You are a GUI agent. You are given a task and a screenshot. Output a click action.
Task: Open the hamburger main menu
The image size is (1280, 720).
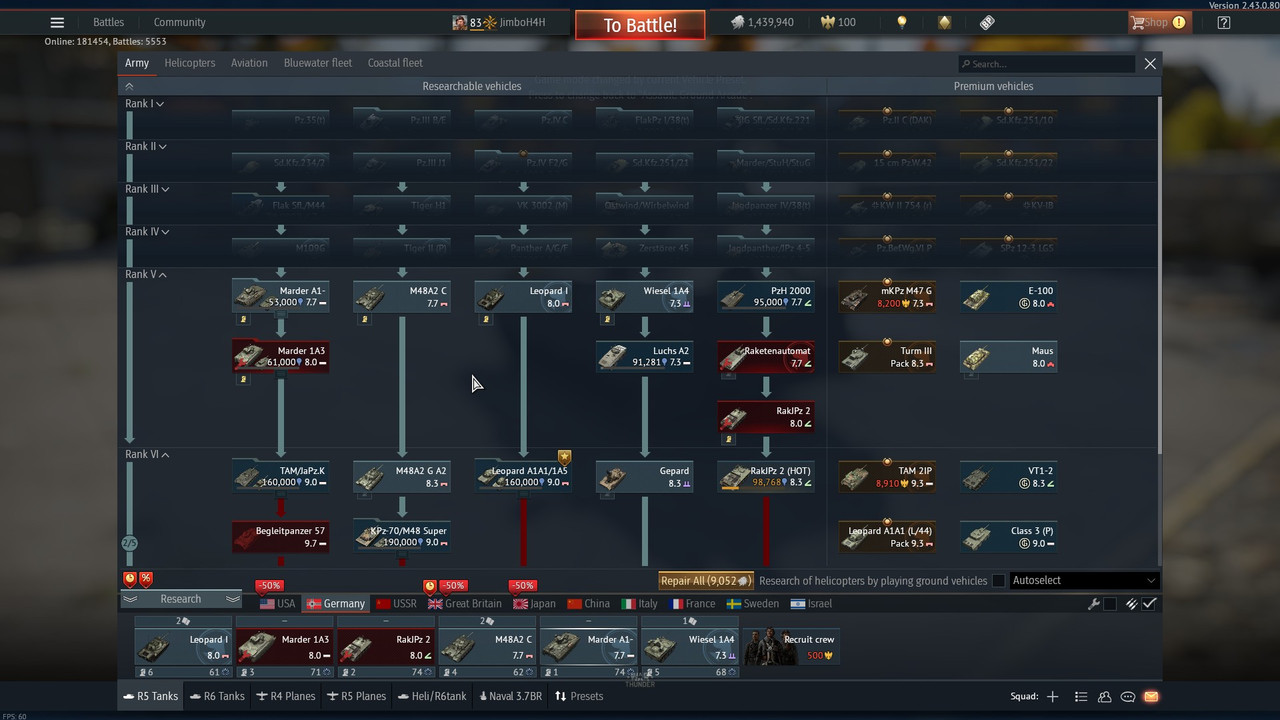pos(57,22)
